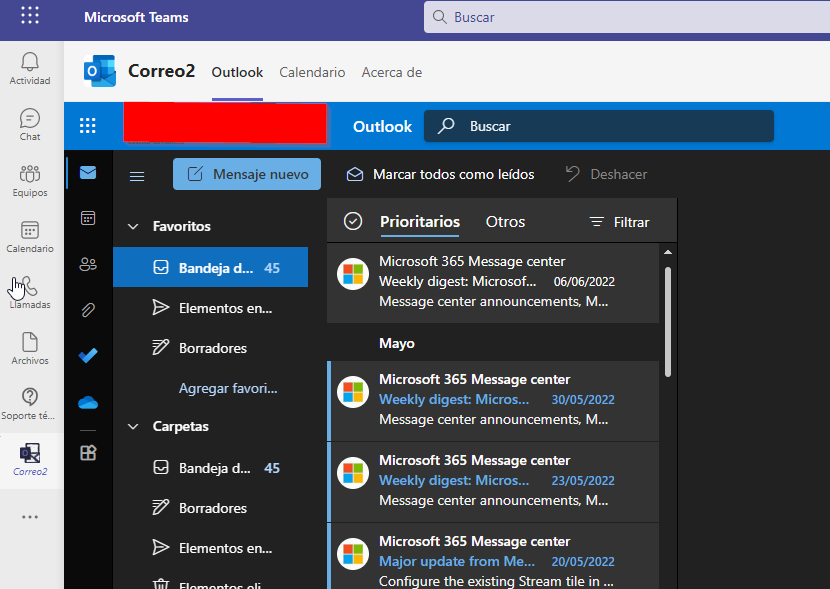Image resolution: width=830 pixels, height=589 pixels.
Task: Open the More apps icon in Outlook rail
Action: [x=88, y=453]
